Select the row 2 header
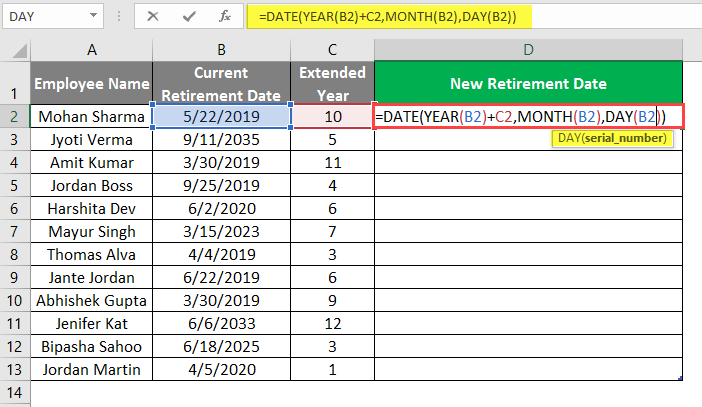The height and width of the screenshot is (407, 702). [15, 117]
